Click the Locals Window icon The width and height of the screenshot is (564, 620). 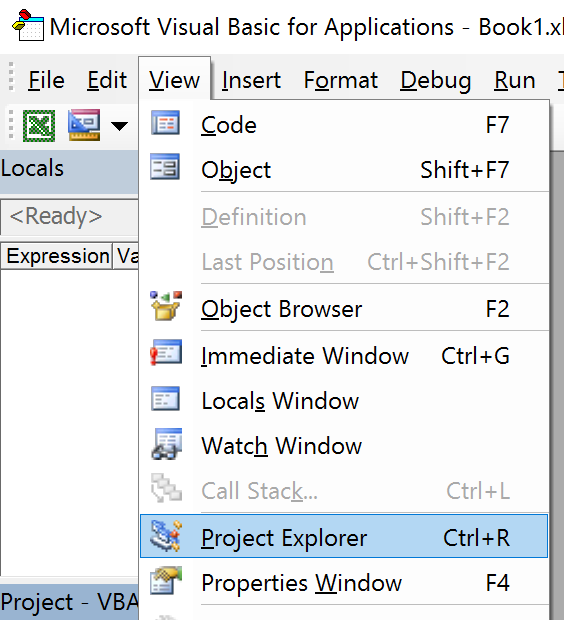click(165, 398)
